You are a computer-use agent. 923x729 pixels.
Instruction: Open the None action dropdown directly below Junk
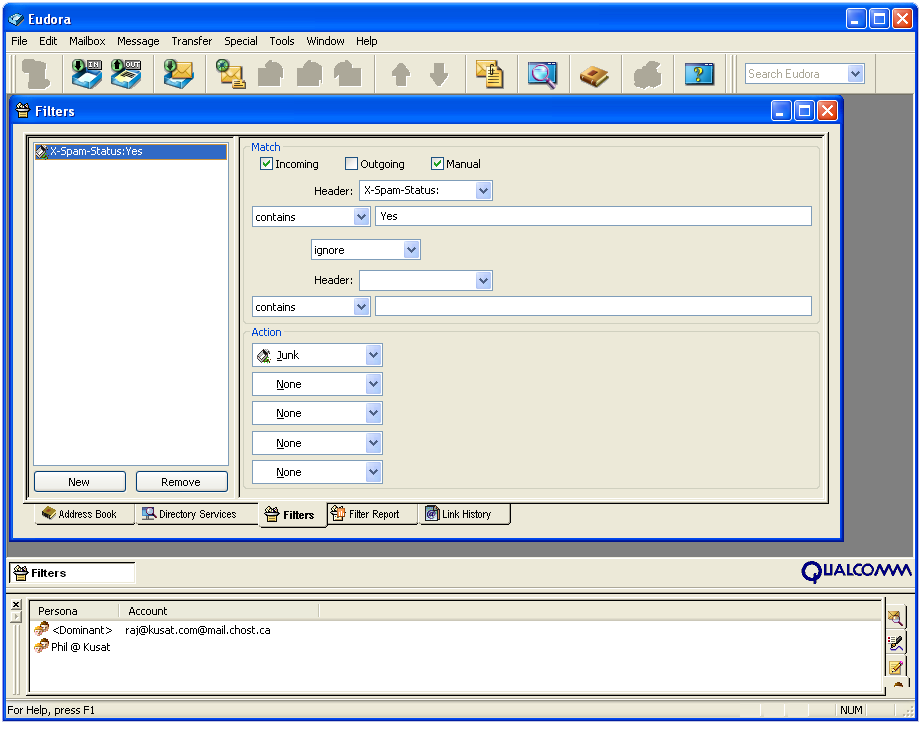coord(373,384)
